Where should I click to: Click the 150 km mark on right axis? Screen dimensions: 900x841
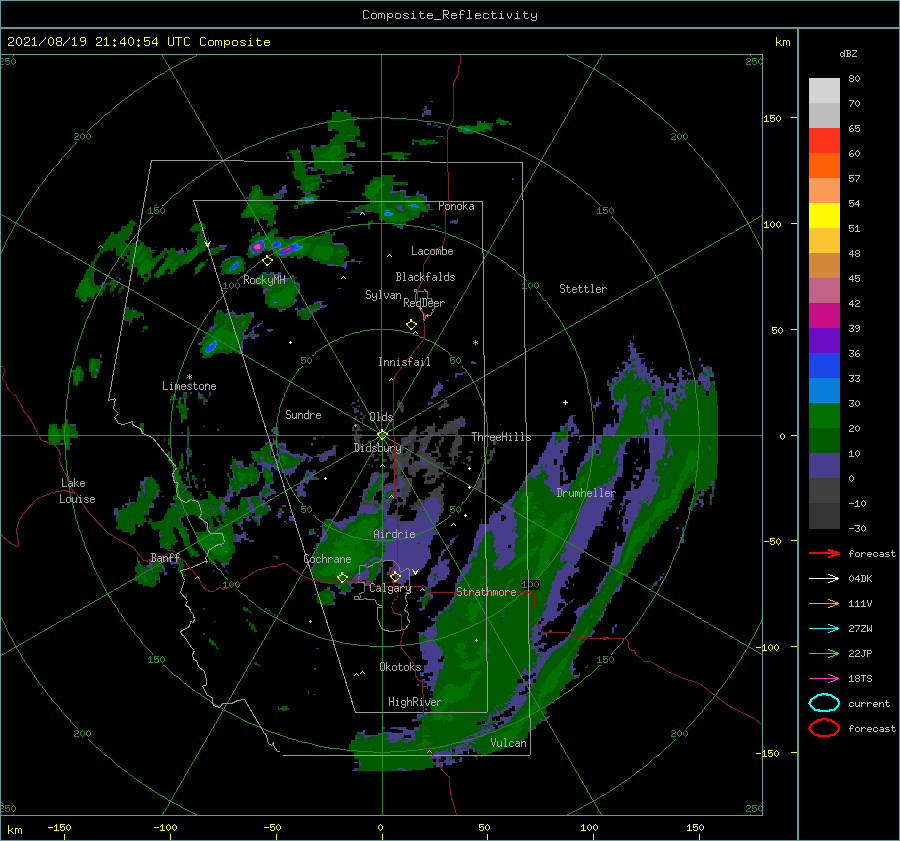[772, 118]
